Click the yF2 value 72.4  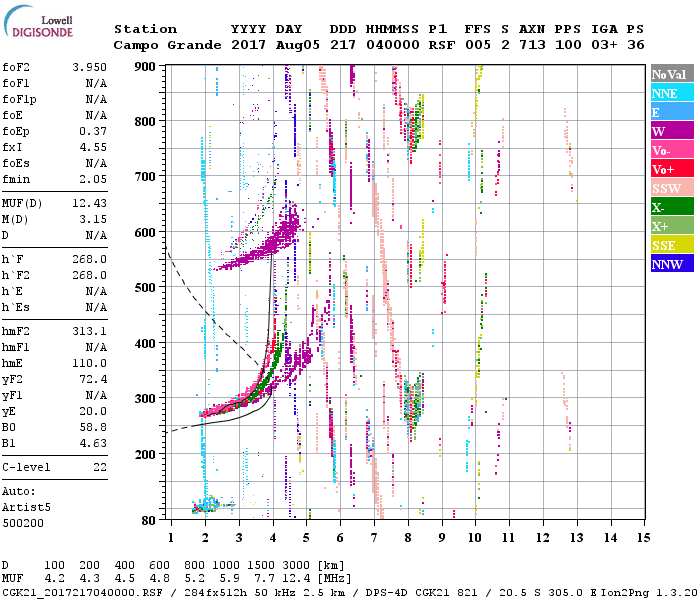(x=93, y=379)
